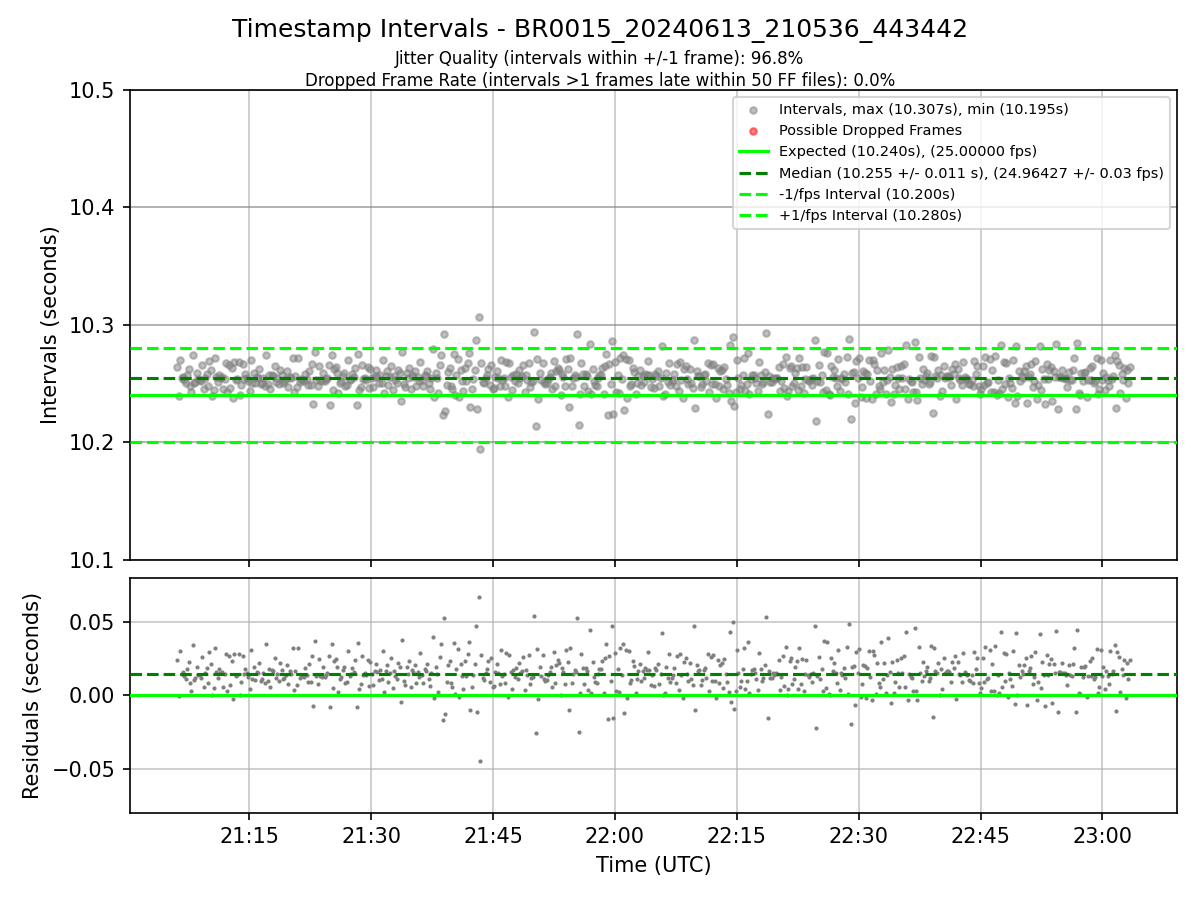Click the 10.5 y-axis tick label
1200x900 pixels.
[94, 91]
